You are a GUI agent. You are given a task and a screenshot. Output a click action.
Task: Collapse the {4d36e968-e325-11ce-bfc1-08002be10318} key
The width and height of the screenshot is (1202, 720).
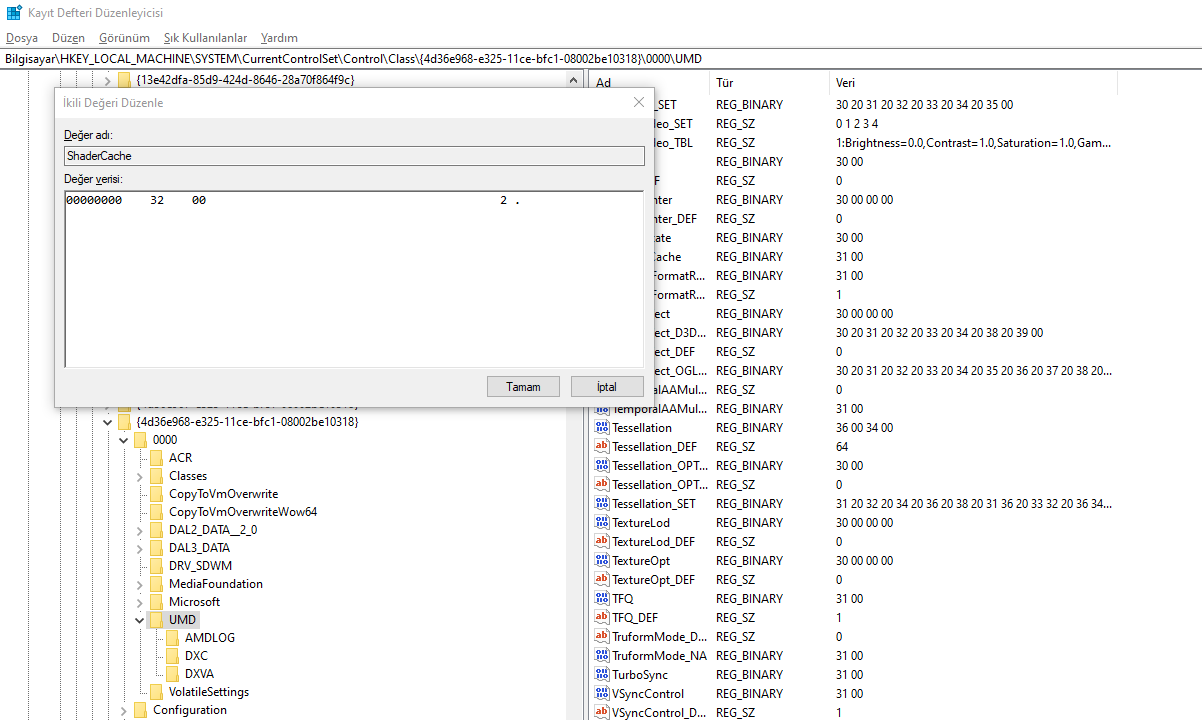click(x=108, y=422)
